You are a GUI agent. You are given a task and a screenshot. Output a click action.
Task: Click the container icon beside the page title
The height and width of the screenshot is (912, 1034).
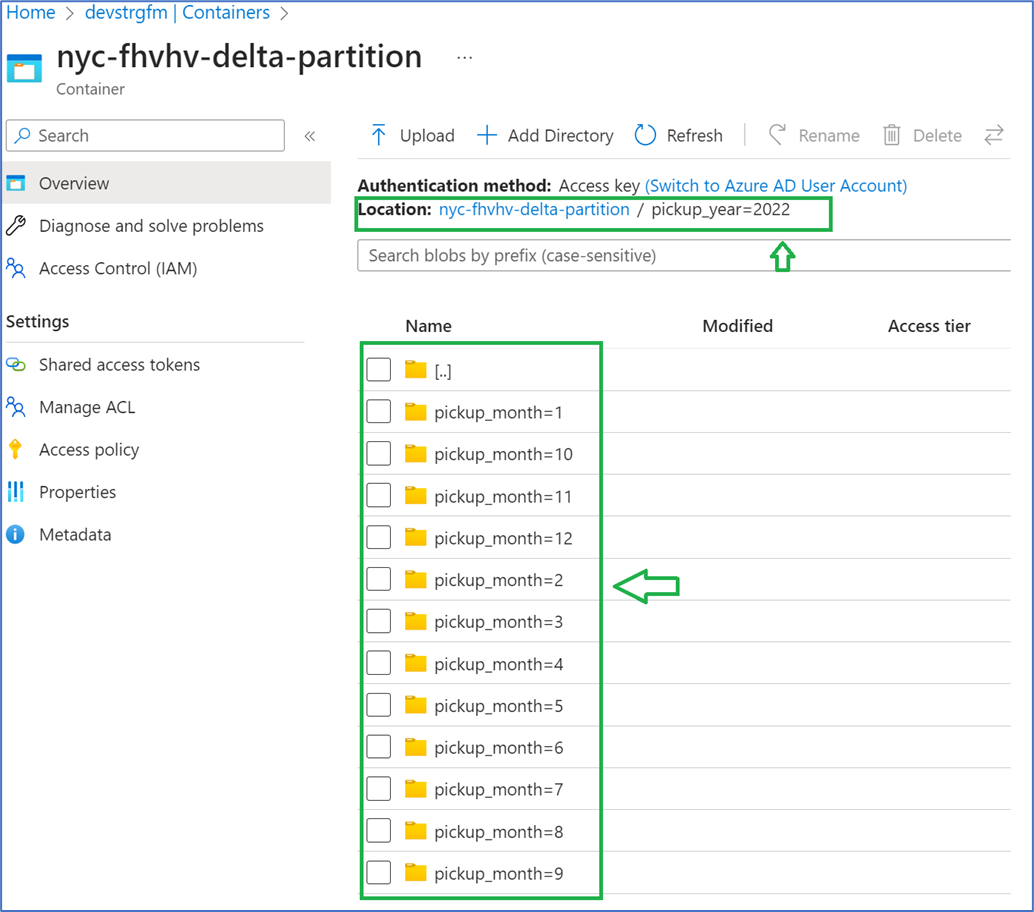(24, 70)
